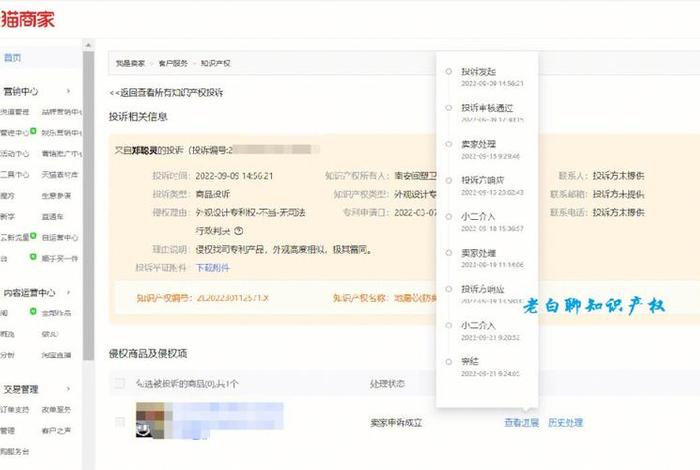Screen dimensions: 700x470
Task: Expand the 交易管理 section arrow
Action: pyautogui.click(x=68, y=389)
